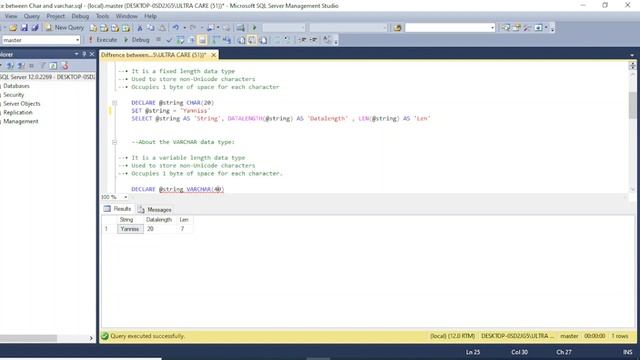Screen dimensions: 640x360
Task: Click the vertical scrollbar in editor
Action: [x=632, y=105]
